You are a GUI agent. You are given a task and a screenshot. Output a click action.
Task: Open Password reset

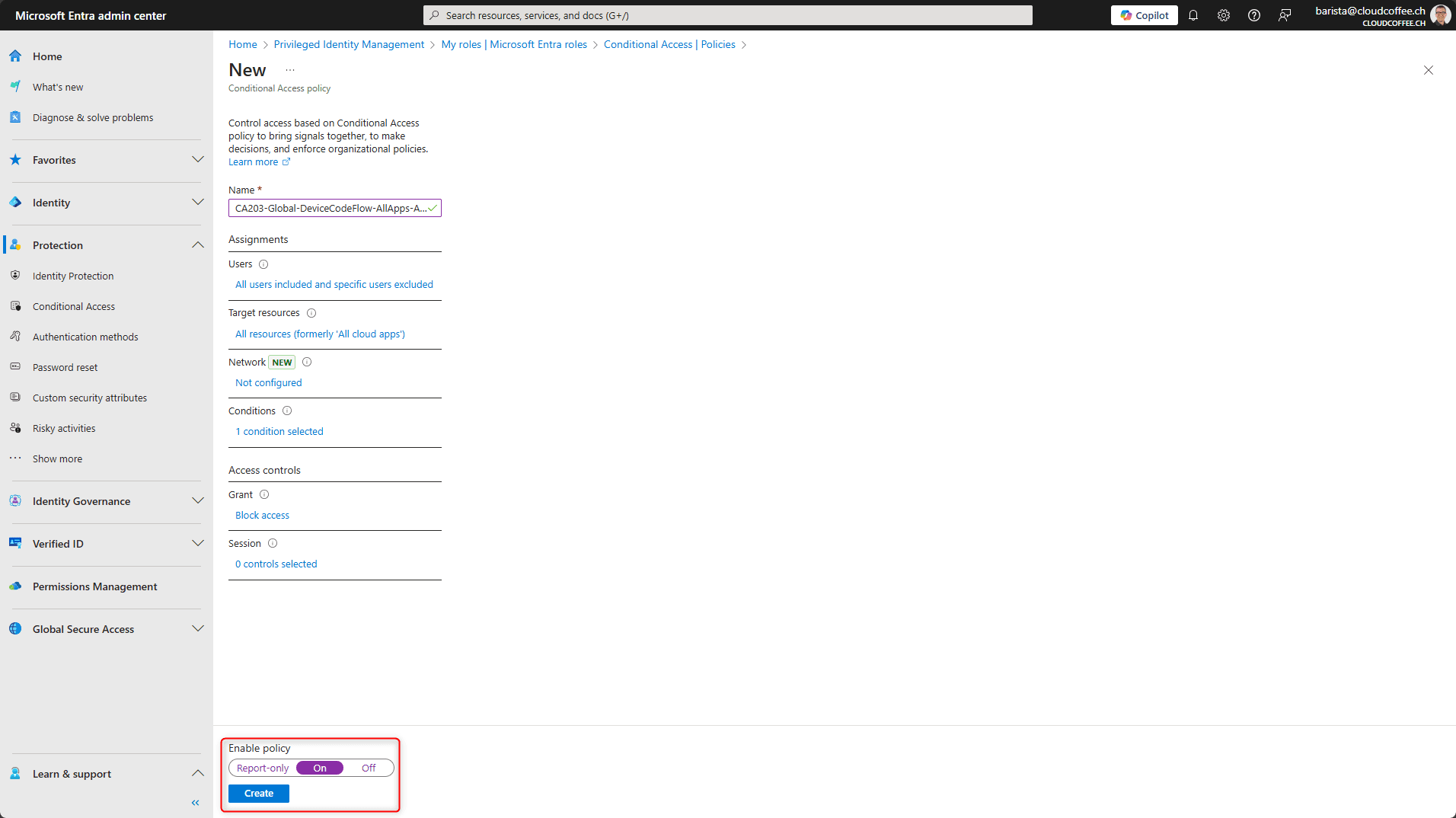(65, 367)
